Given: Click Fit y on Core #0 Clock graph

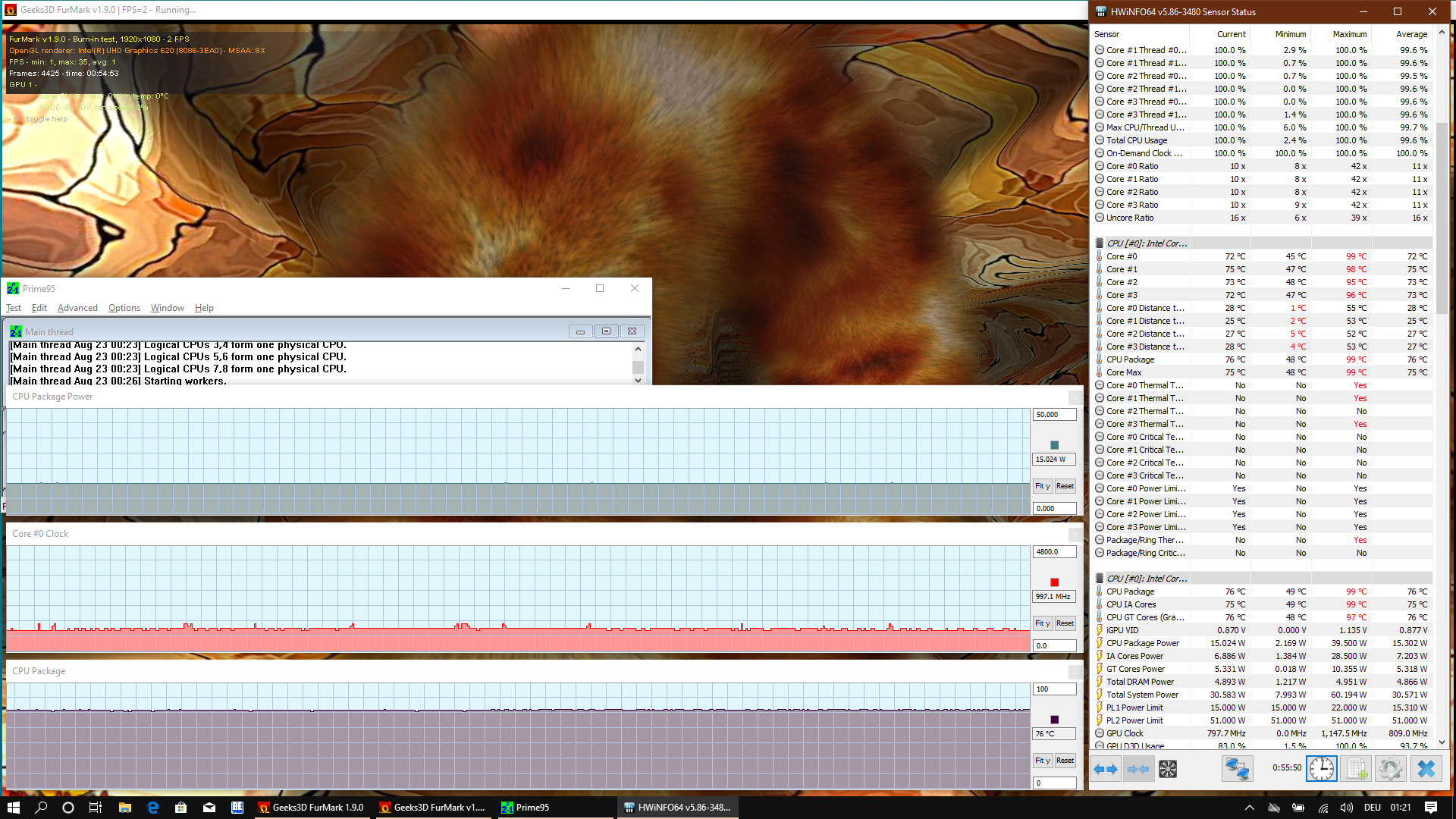Looking at the screenshot, I should (1043, 623).
